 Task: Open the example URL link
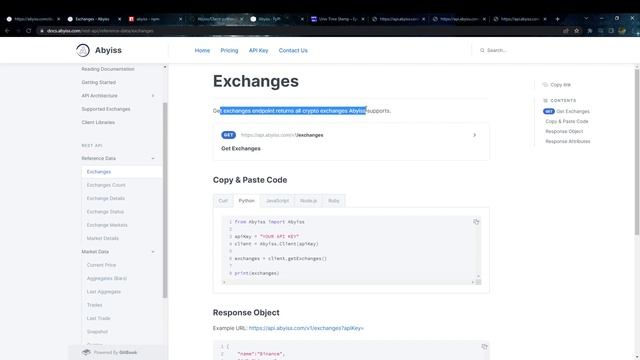306,328
